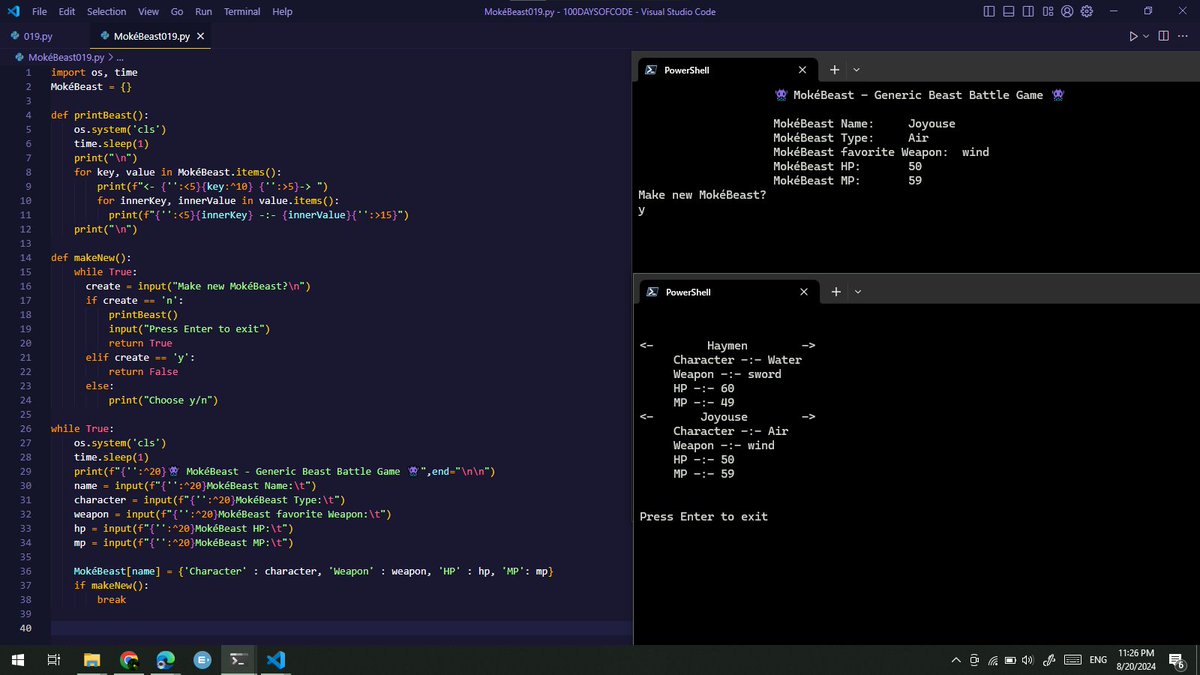Toggle the secondary side bar layout icon
This screenshot has height=675, width=1200.
click(x=1028, y=11)
